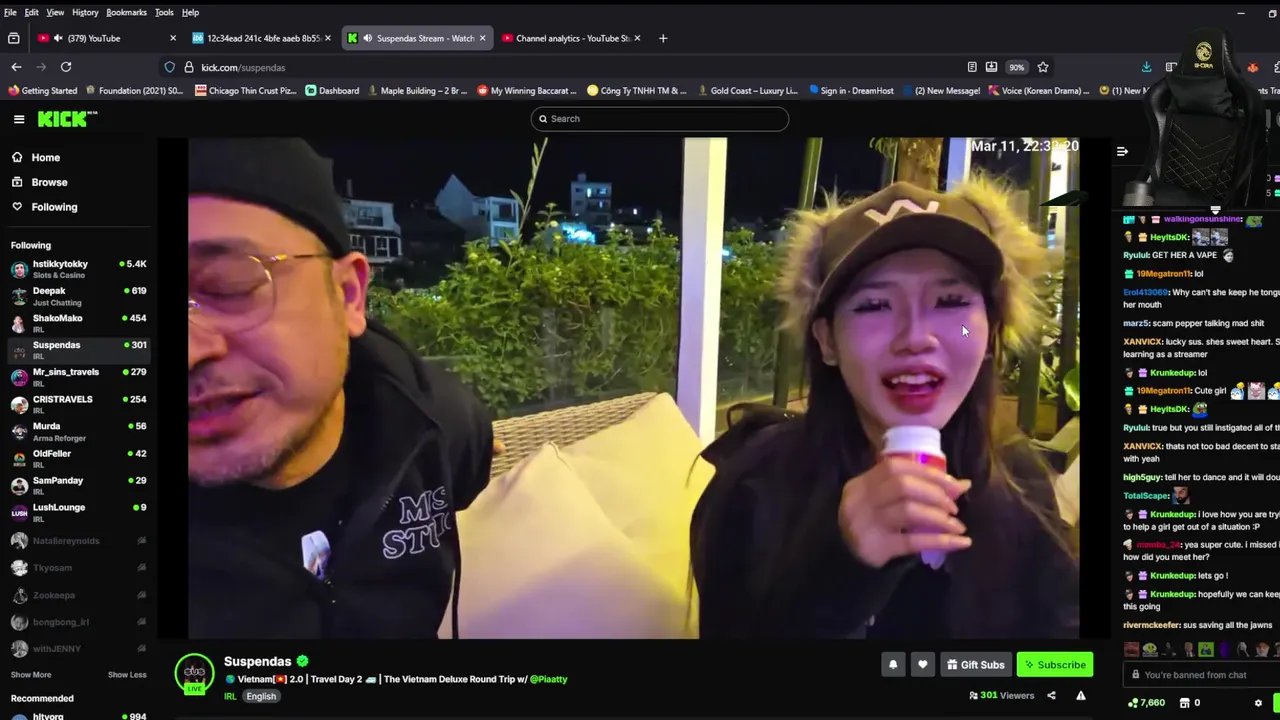This screenshot has height=720, width=1280.
Task: Open offline Nataliereynolds channel
Action: coord(78,541)
